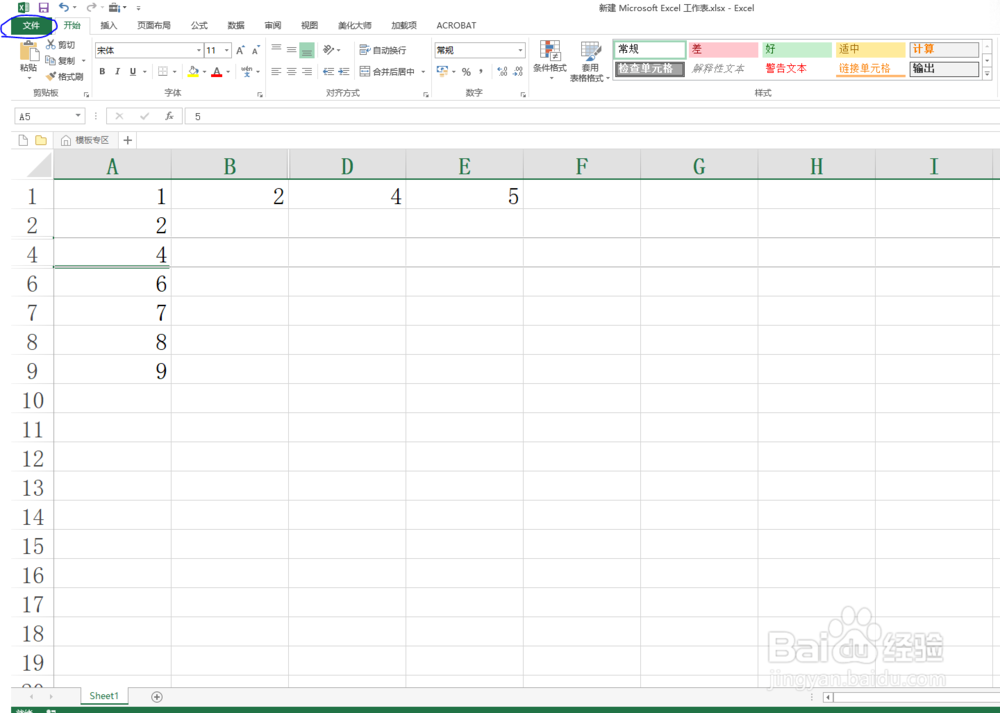
Task: Expand the Name Box dropdown arrow
Action: coord(78,116)
